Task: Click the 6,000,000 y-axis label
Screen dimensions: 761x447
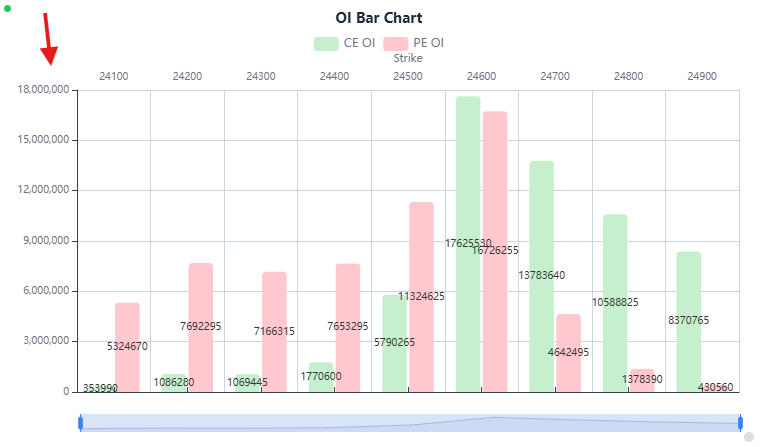Action: pos(46,291)
